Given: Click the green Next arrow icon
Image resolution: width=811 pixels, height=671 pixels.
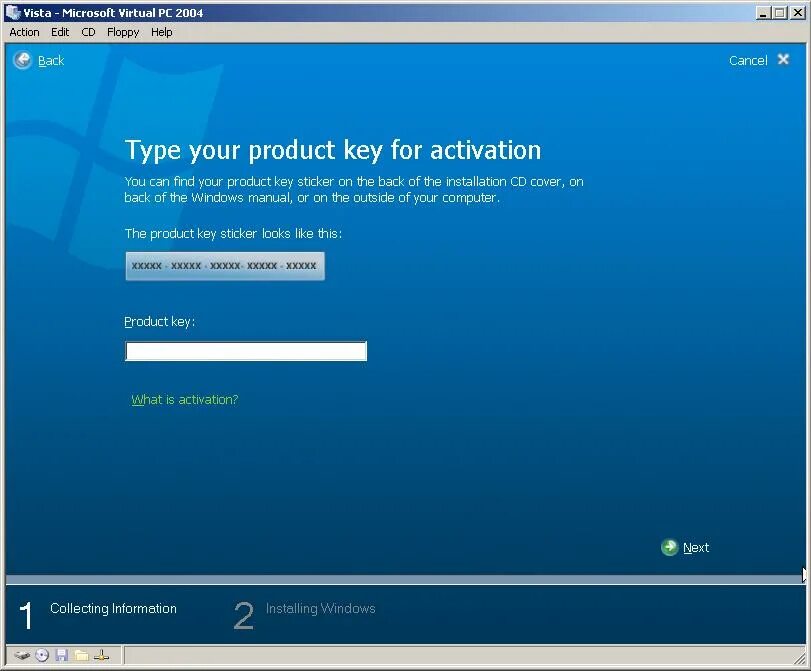Looking at the screenshot, I should pyautogui.click(x=669, y=547).
